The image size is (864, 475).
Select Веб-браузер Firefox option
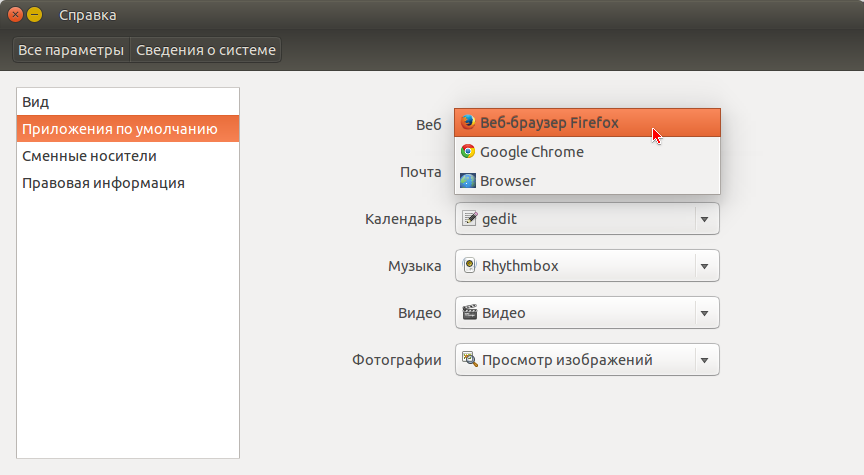click(549, 123)
